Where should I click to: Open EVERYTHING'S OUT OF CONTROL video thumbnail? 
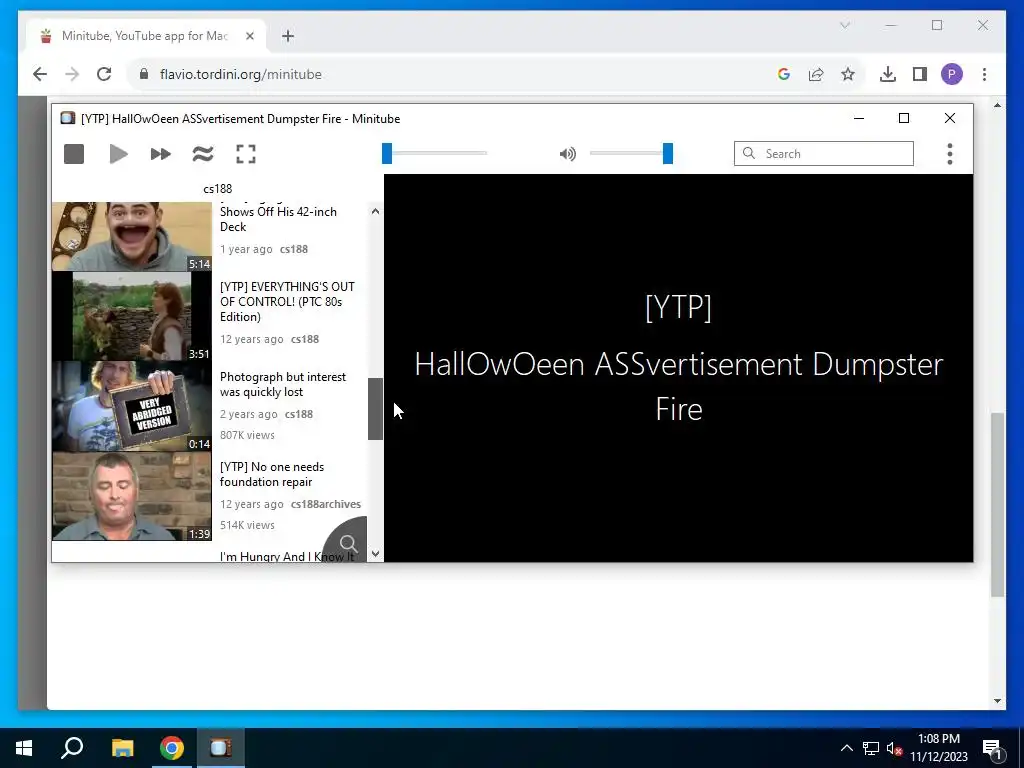pos(132,317)
